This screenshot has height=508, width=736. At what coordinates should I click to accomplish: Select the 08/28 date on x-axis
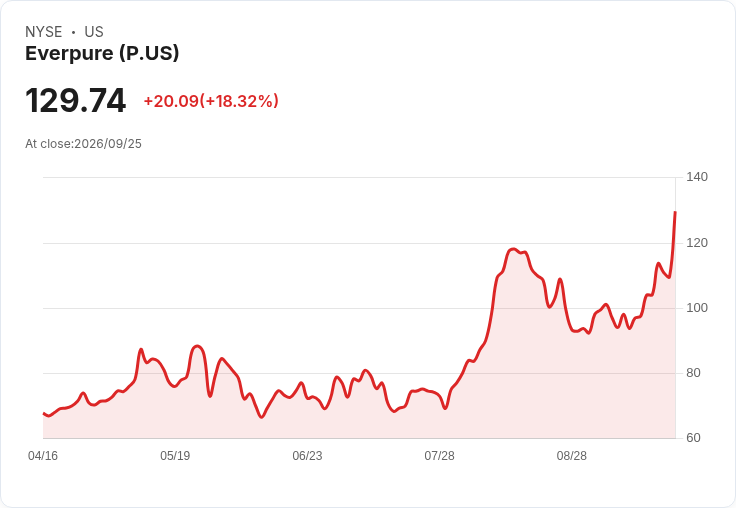click(572, 455)
